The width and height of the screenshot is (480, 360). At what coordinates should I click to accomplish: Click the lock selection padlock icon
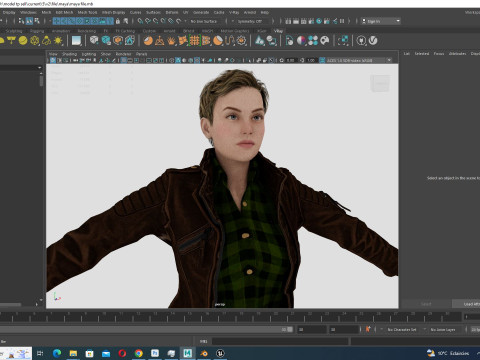tap(118, 21)
